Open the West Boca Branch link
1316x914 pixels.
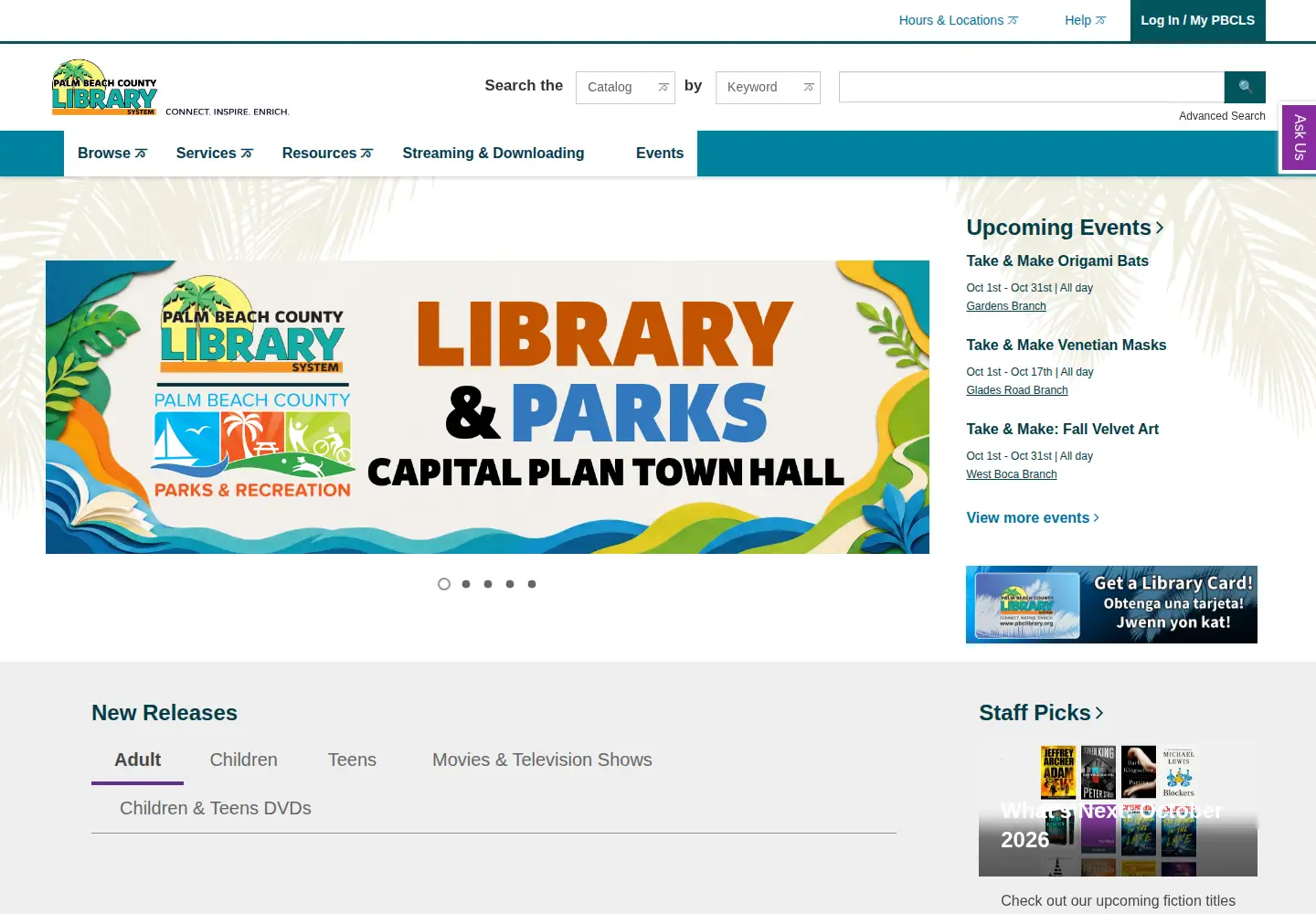tap(1012, 474)
